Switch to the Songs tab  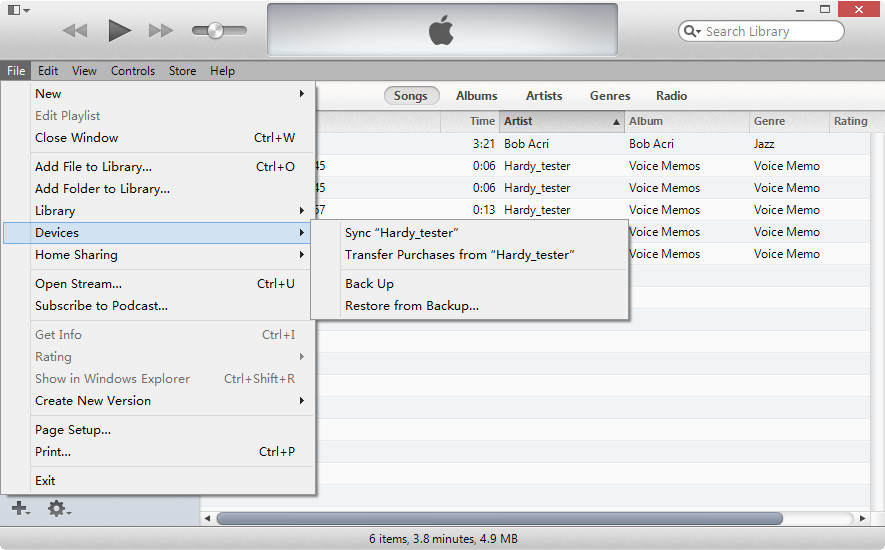click(x=411, y=95)
